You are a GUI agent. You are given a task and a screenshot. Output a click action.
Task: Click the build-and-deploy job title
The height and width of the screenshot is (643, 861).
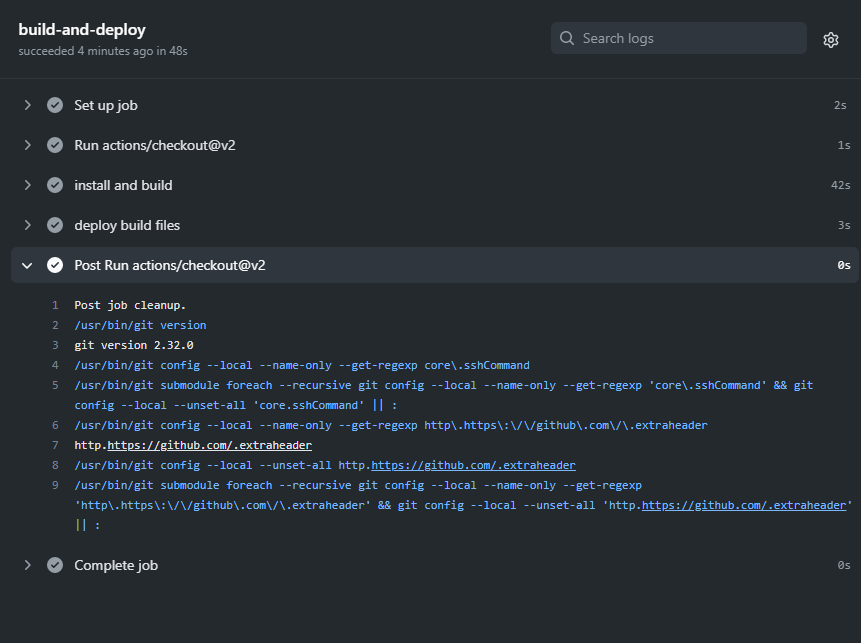82,30
